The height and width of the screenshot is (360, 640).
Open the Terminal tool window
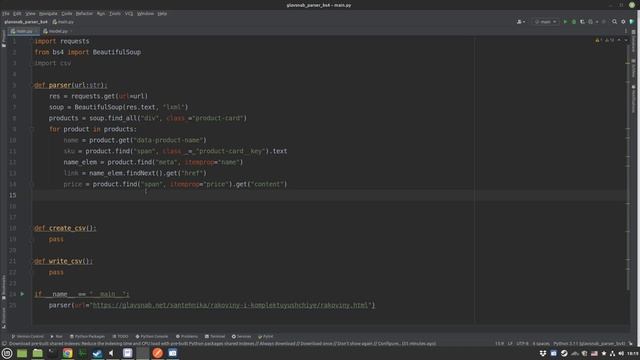click(x=215, y=336)
